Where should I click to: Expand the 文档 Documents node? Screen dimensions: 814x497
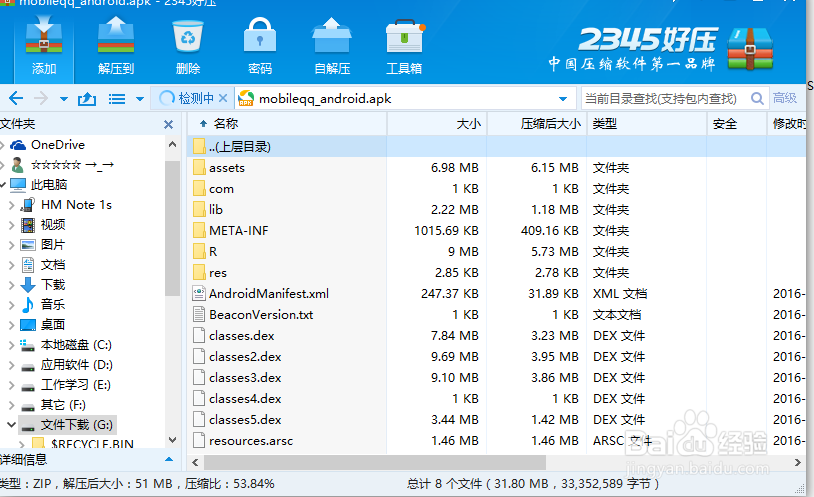click(x=12, y=265)
